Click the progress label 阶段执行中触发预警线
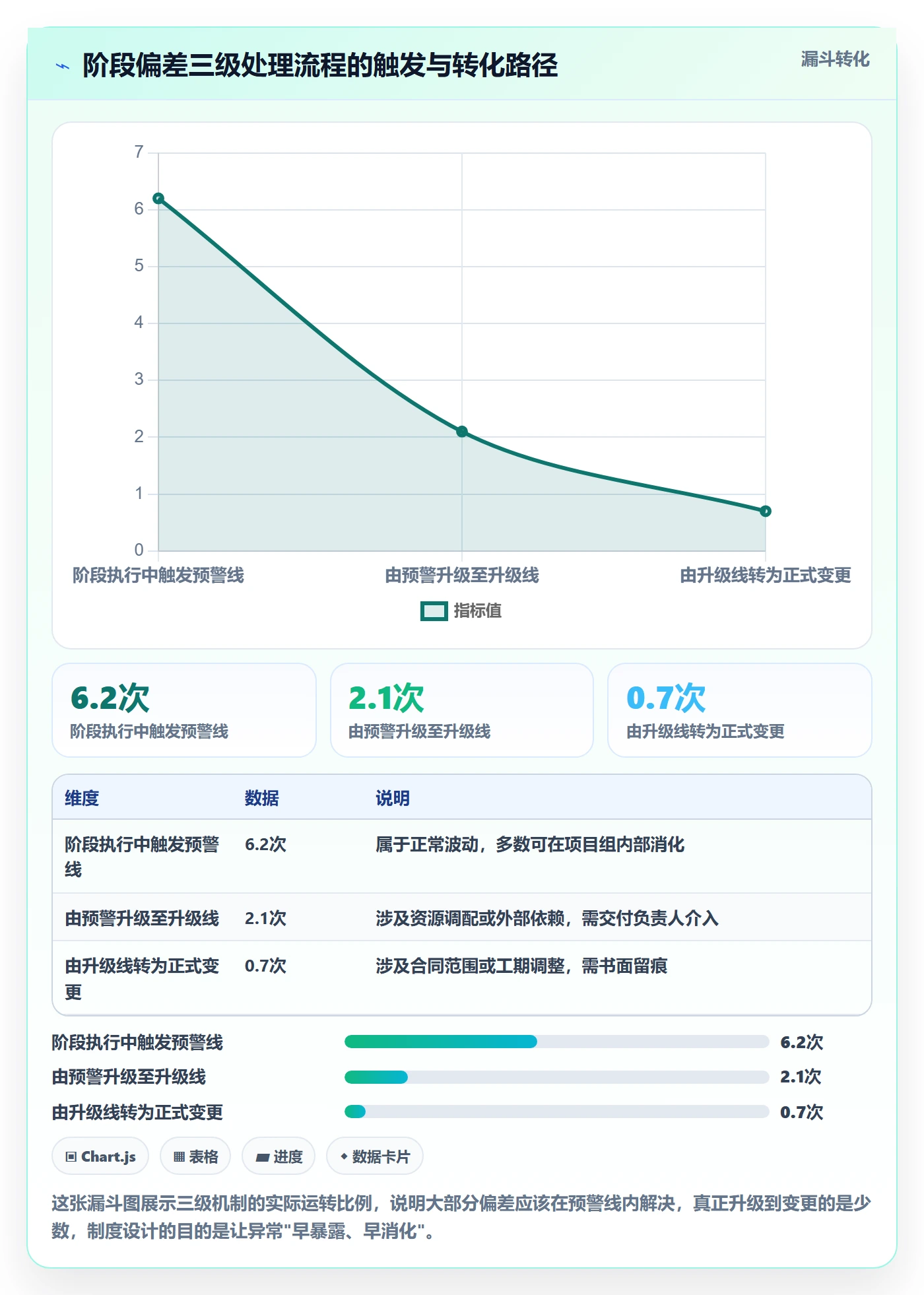 click(x=137, y=1042)
